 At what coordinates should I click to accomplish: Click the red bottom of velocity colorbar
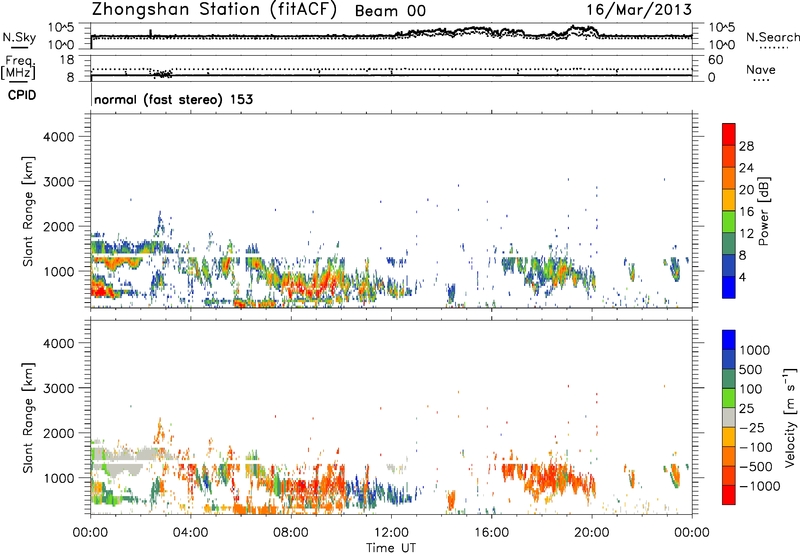click(x=729, y=495)
